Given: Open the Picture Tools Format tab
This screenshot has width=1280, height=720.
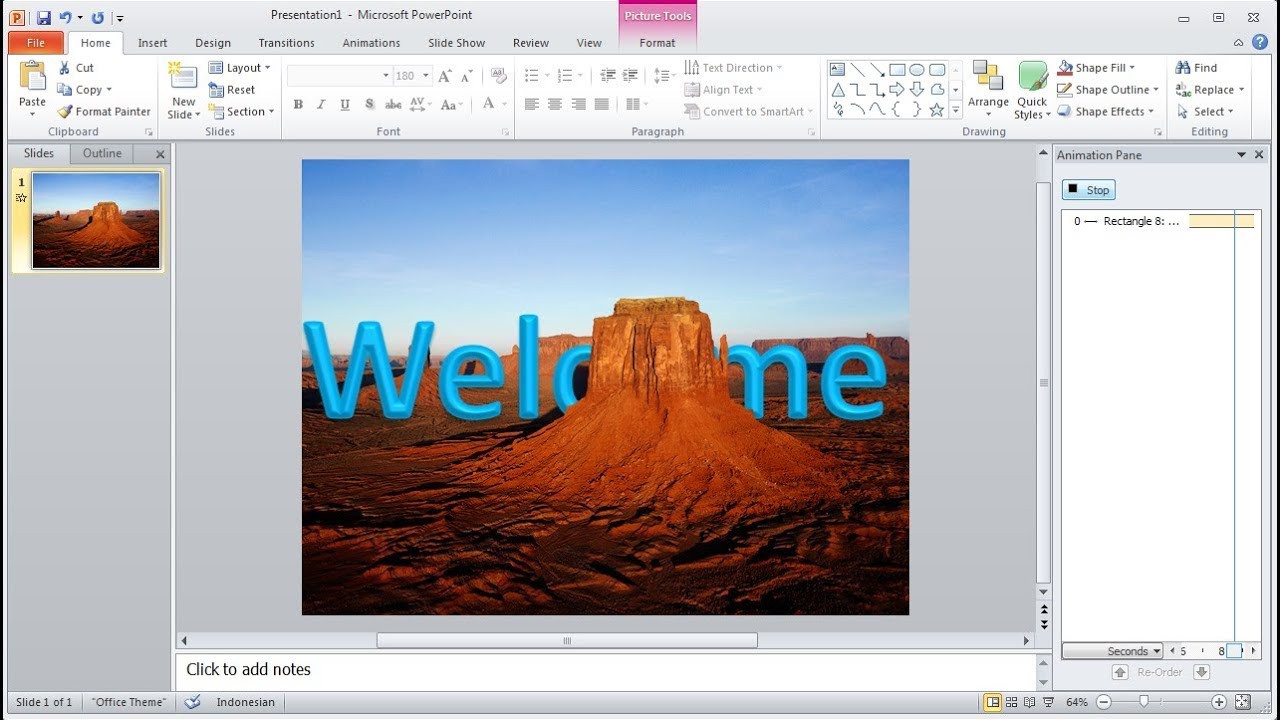Looking at the screenshot, I should click(x=657, y=43).
